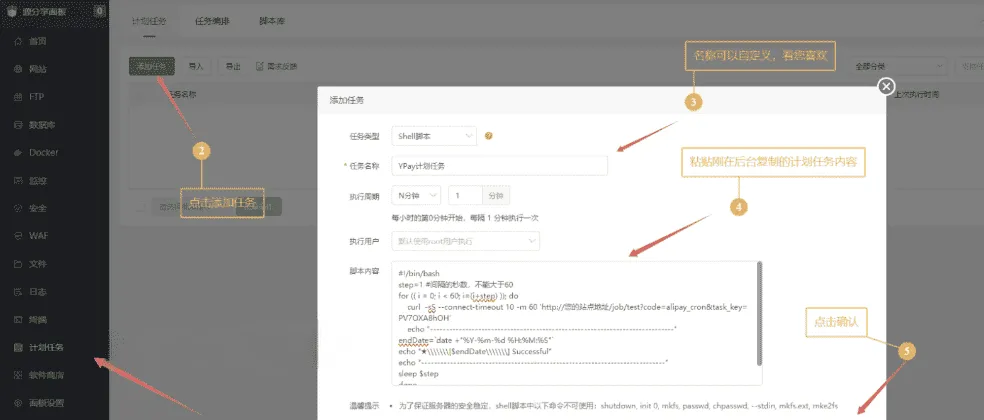This screenshot has width=984, height=420.
Task: Click the 温馨提示 safety notice text
Action: pyautogui.click(x=618, y=406)
